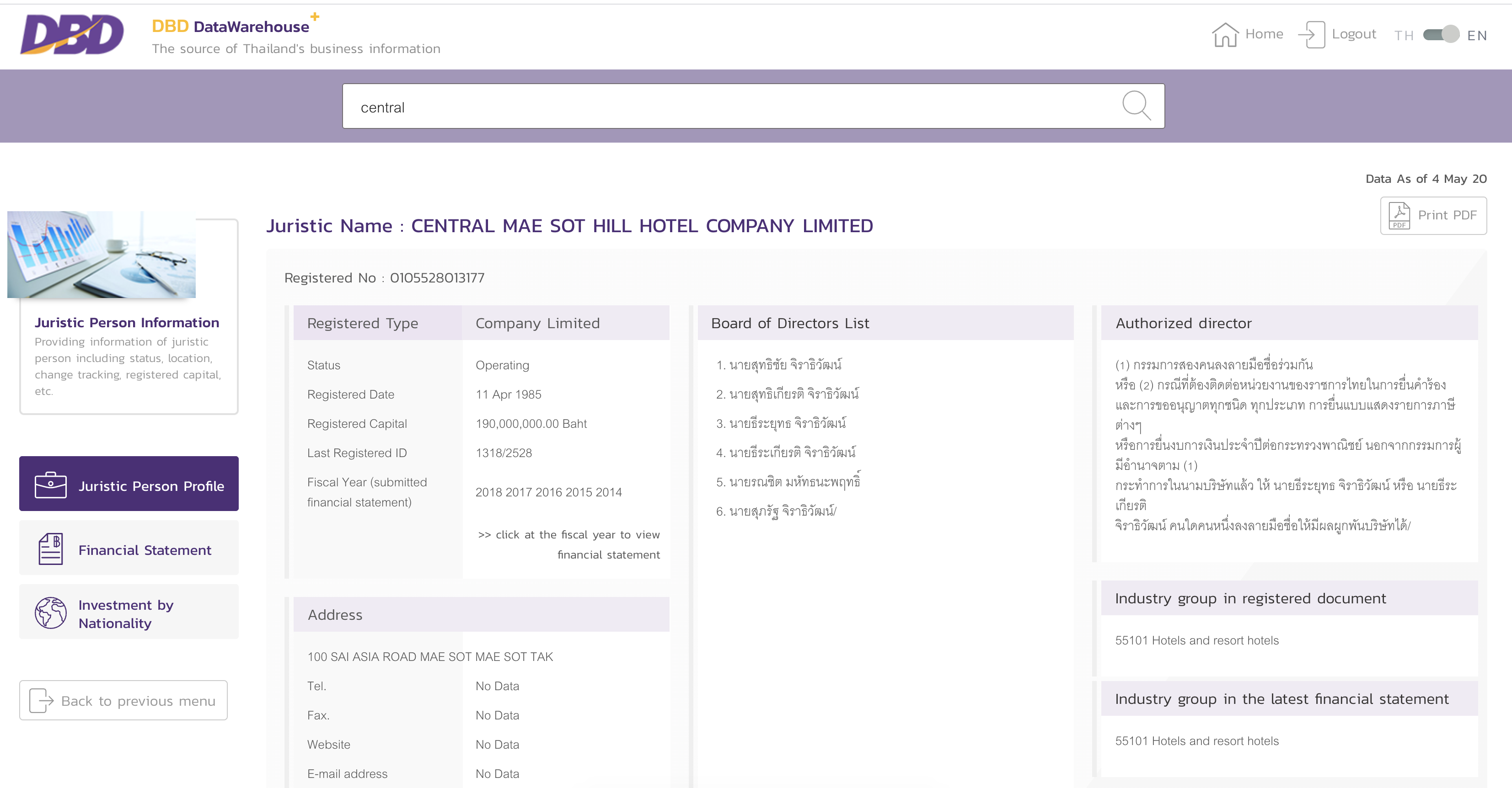Click the document icon of Financial Statement
This screenshot has height=788, width=1512.
point(50,548)
